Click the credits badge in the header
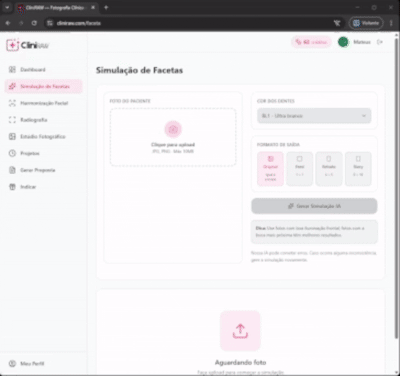Image resolution: width=400 pixels, height=376 pixels. 311,42
